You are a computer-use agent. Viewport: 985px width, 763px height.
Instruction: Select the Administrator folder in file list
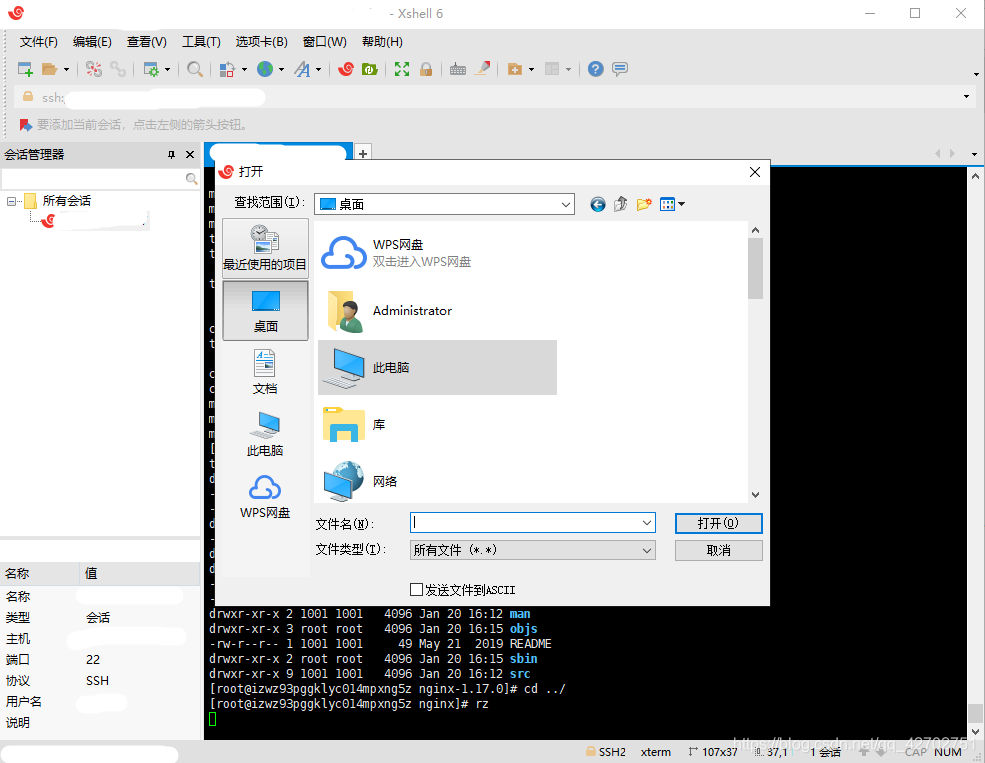(437, 310)
